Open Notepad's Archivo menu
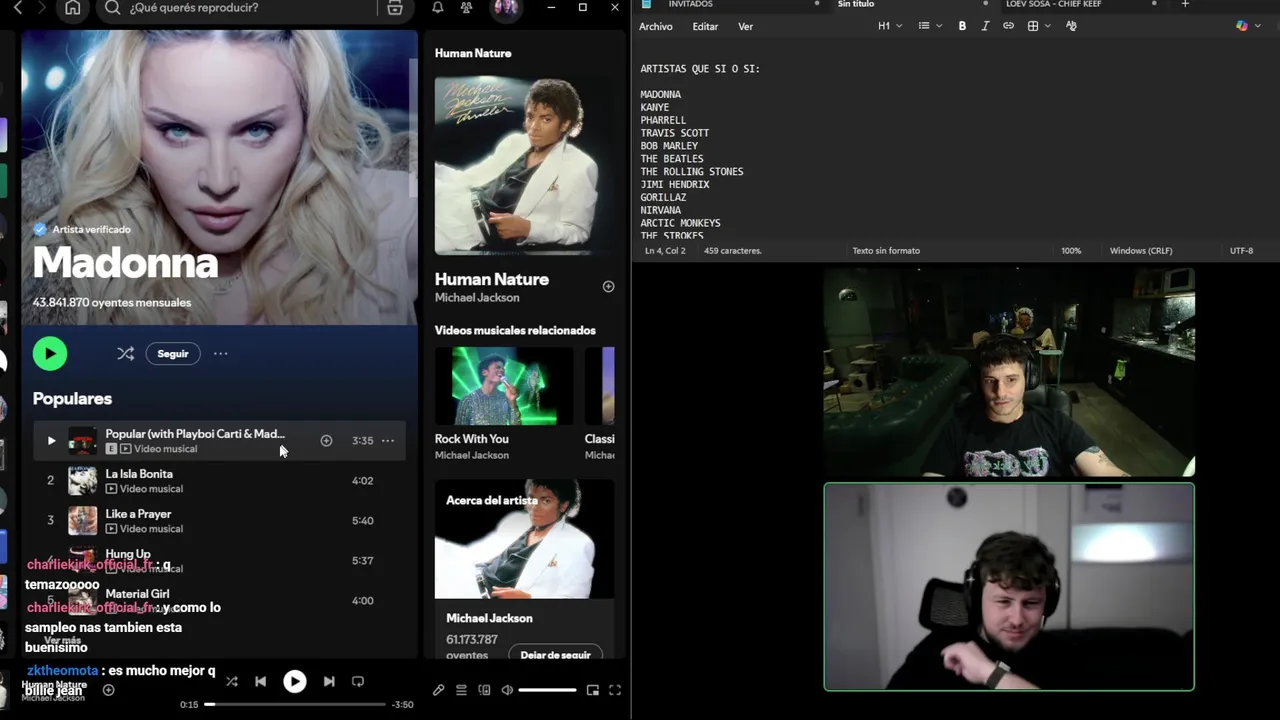 pyautogui.click(x=656, y=27)
